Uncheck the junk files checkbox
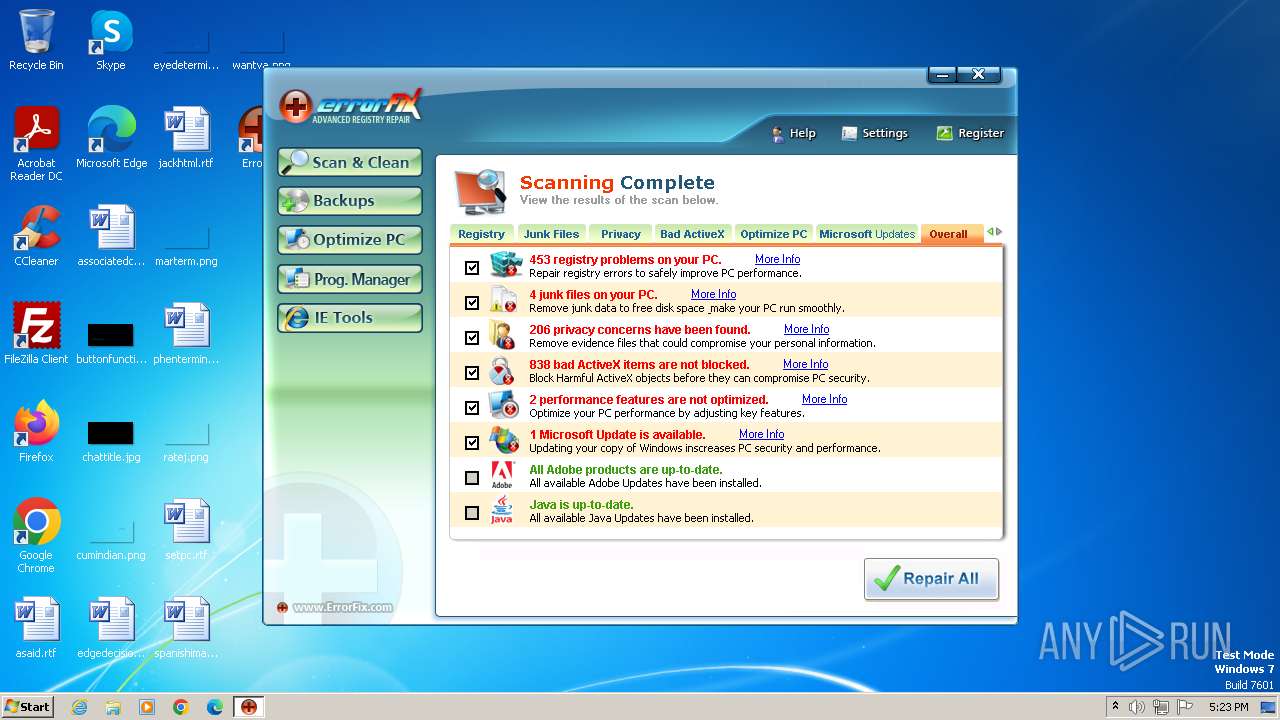 pyautogui.click(x=472, y=303)
